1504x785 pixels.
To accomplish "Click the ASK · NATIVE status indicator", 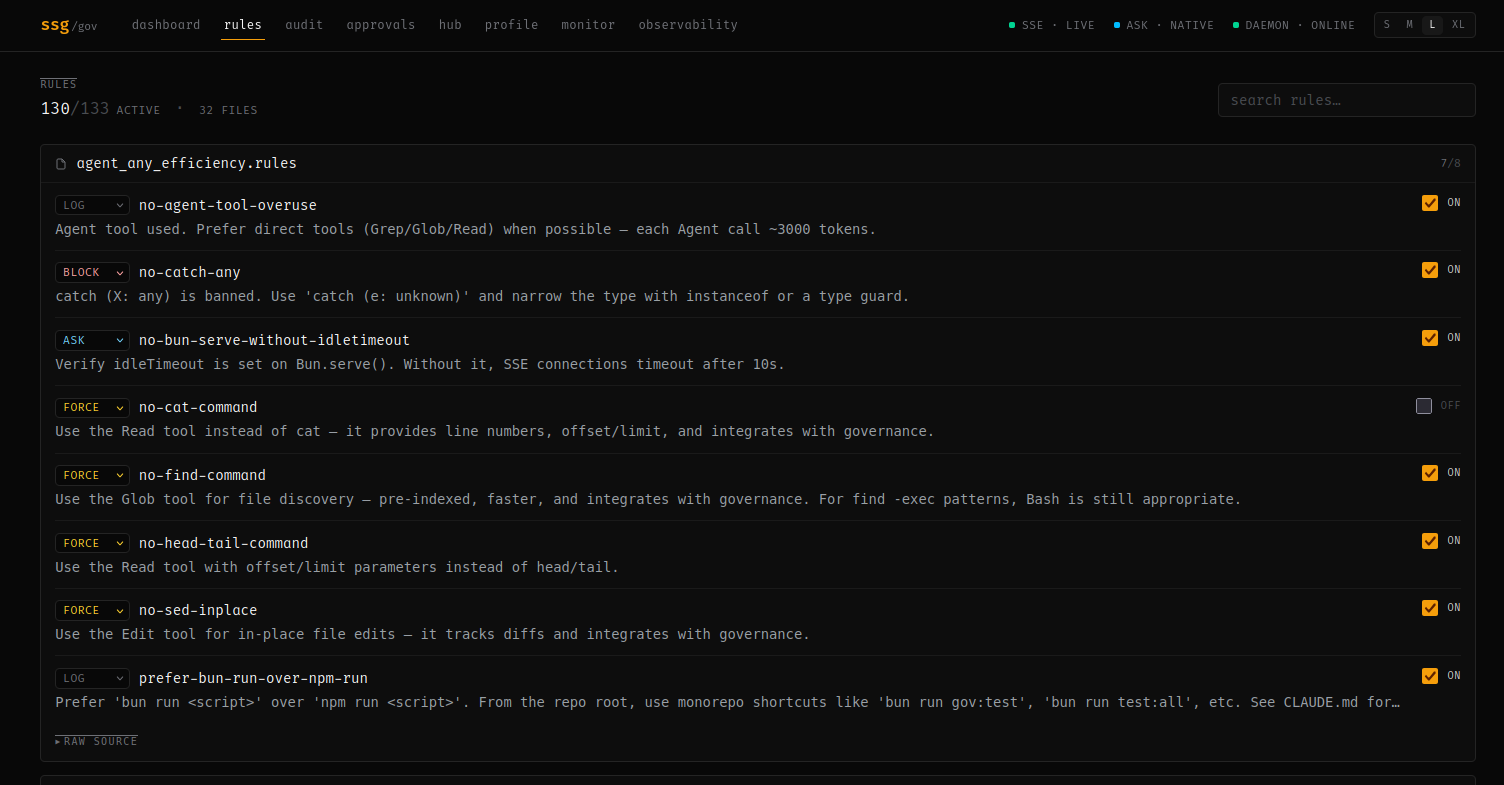I will click(x=1164, y=25).
